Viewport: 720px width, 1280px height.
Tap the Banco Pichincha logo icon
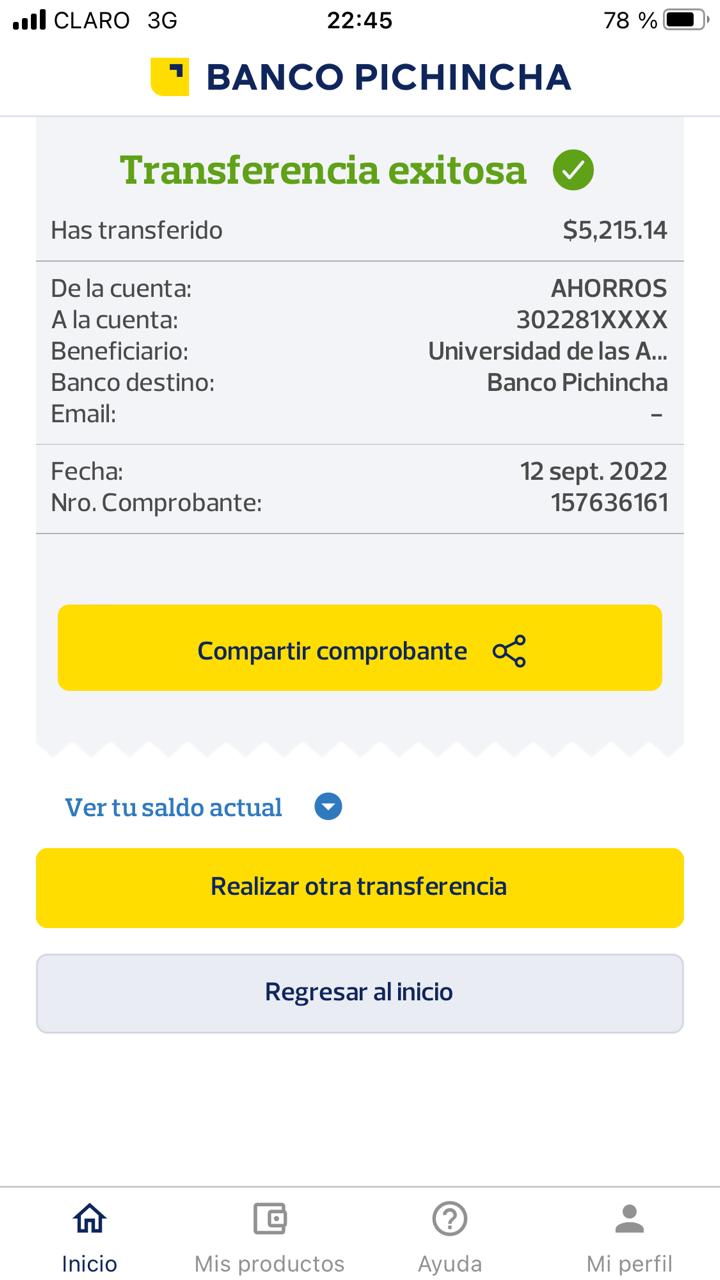pyautogui.click(x=170, y=77)
